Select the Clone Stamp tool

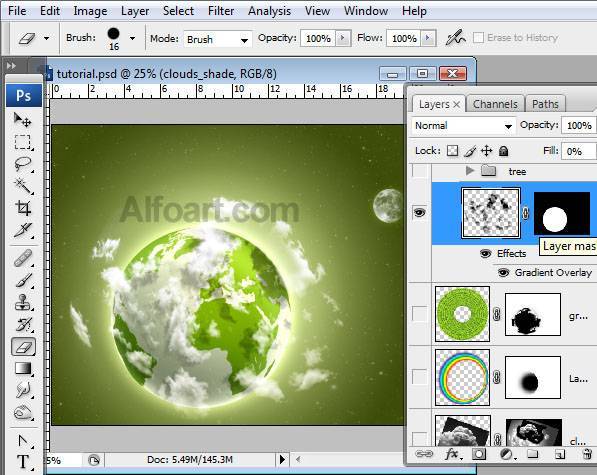[22, 303]
